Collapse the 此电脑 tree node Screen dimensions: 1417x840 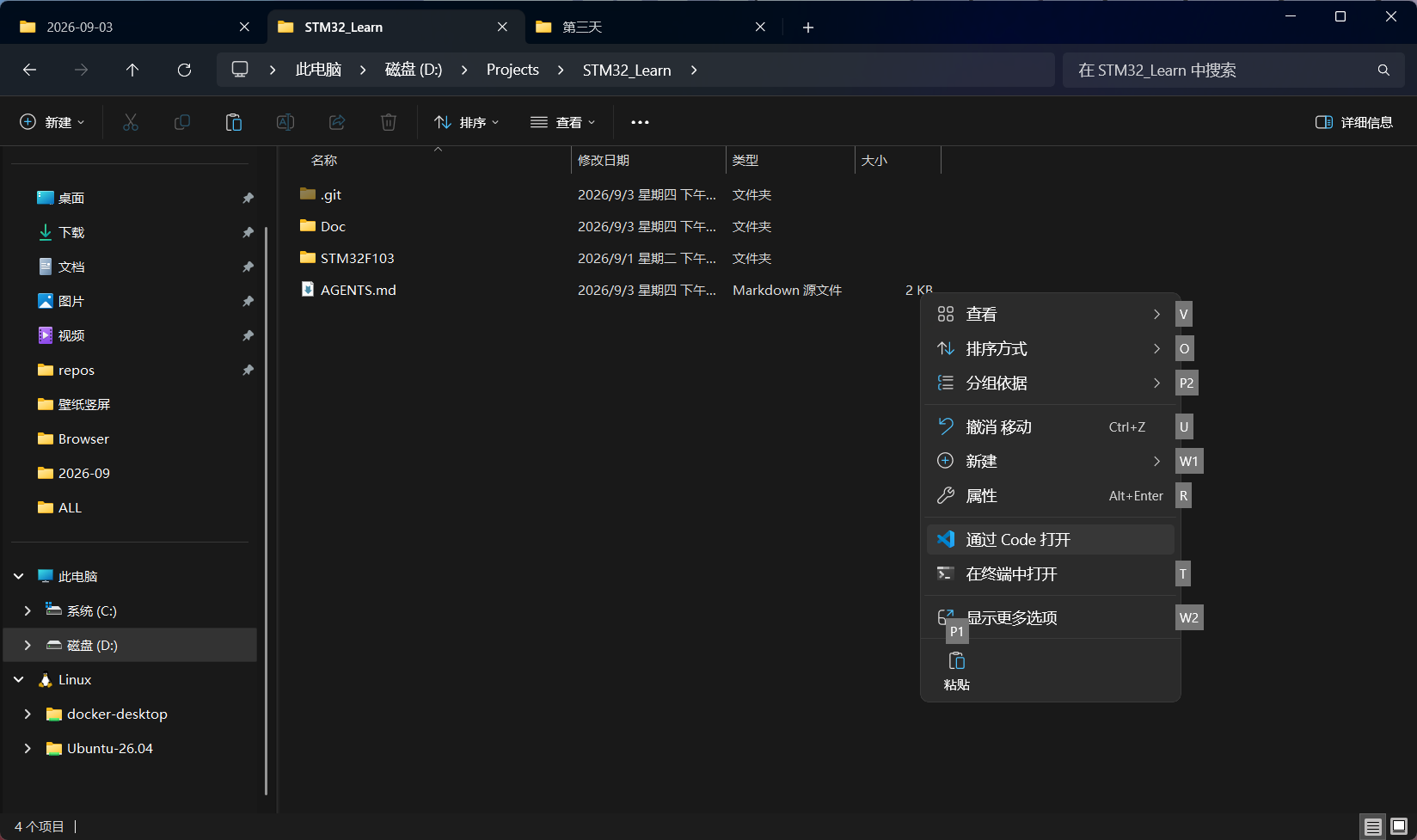19,576
